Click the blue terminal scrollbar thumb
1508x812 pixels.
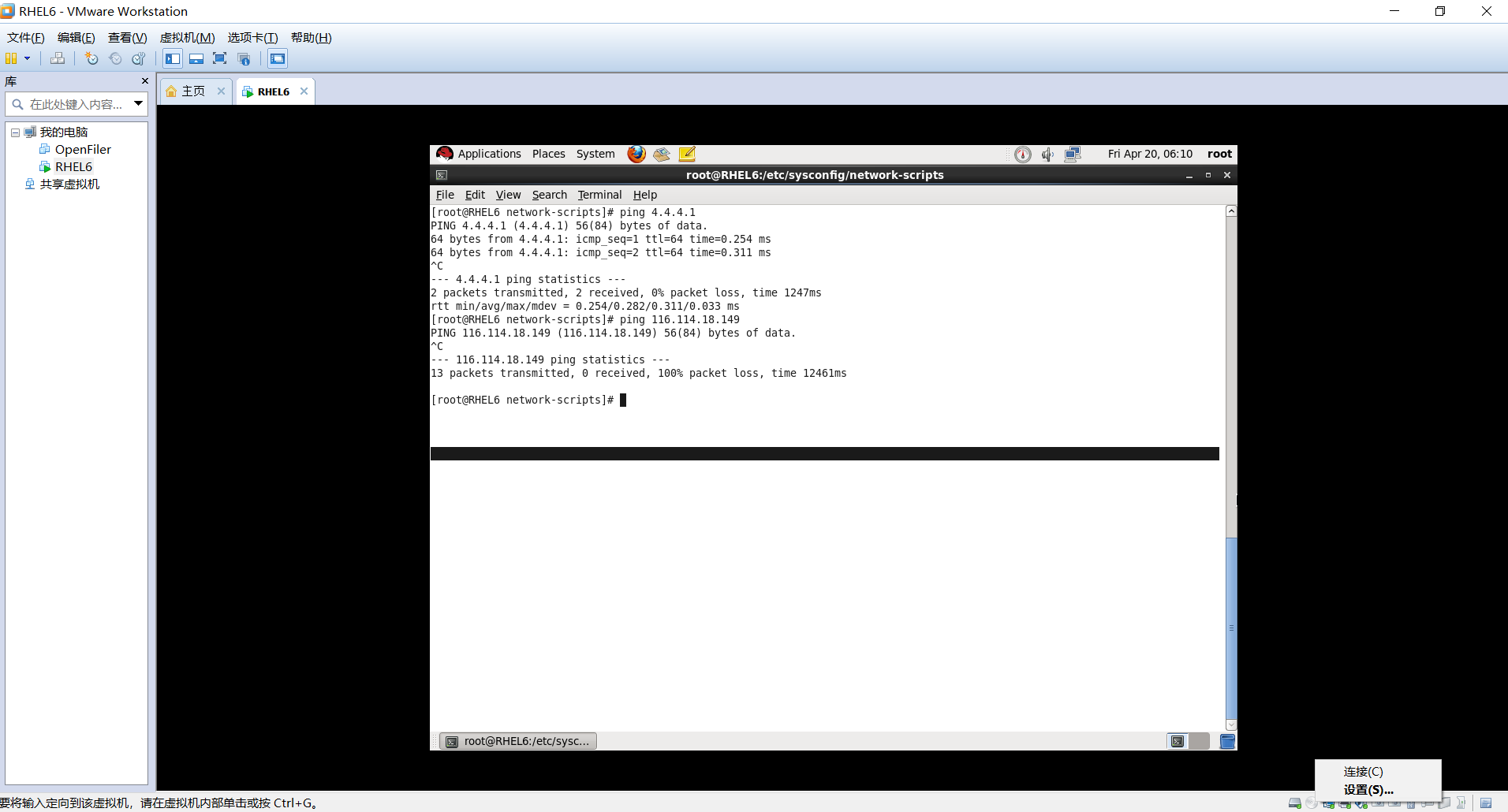click(1231, 628)
